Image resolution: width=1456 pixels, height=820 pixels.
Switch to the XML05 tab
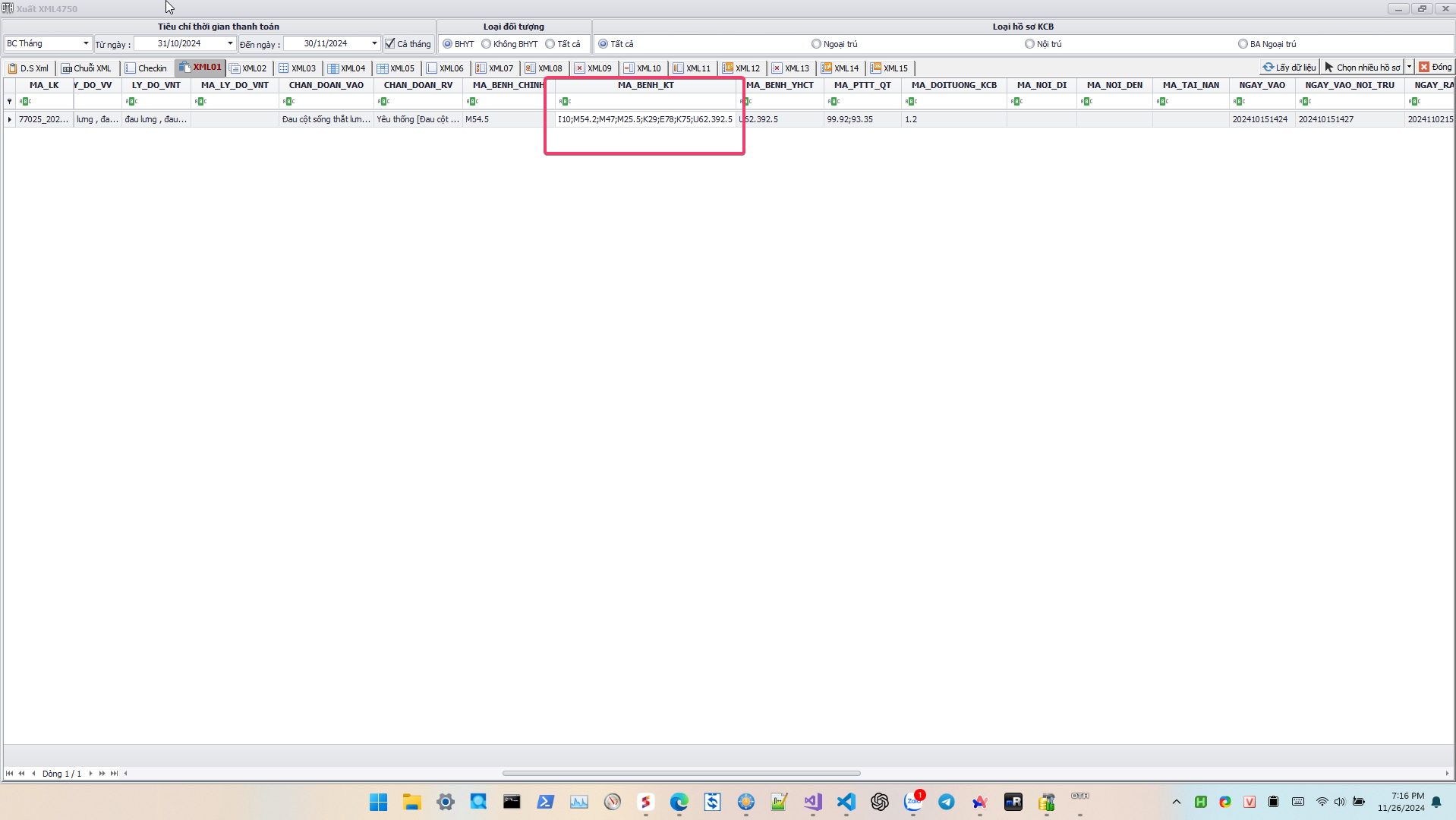tap(396, 68)
